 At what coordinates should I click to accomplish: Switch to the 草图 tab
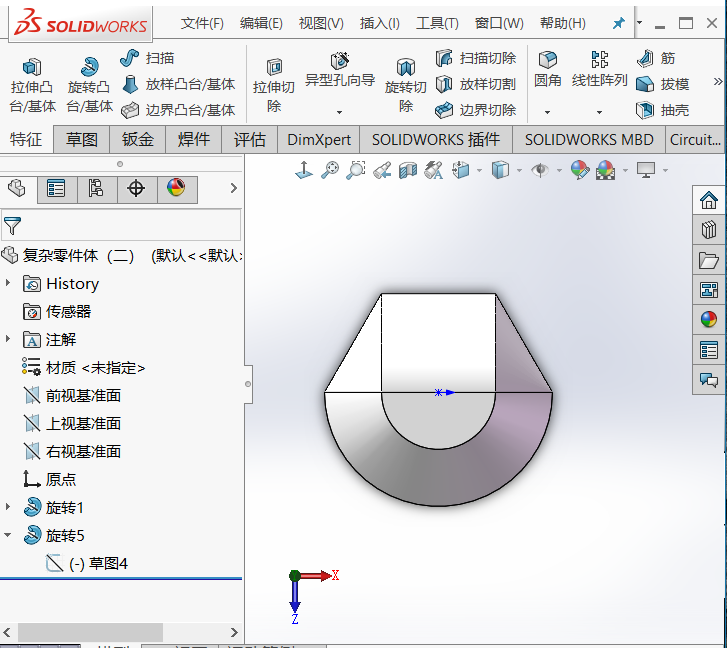coord(82,140)
